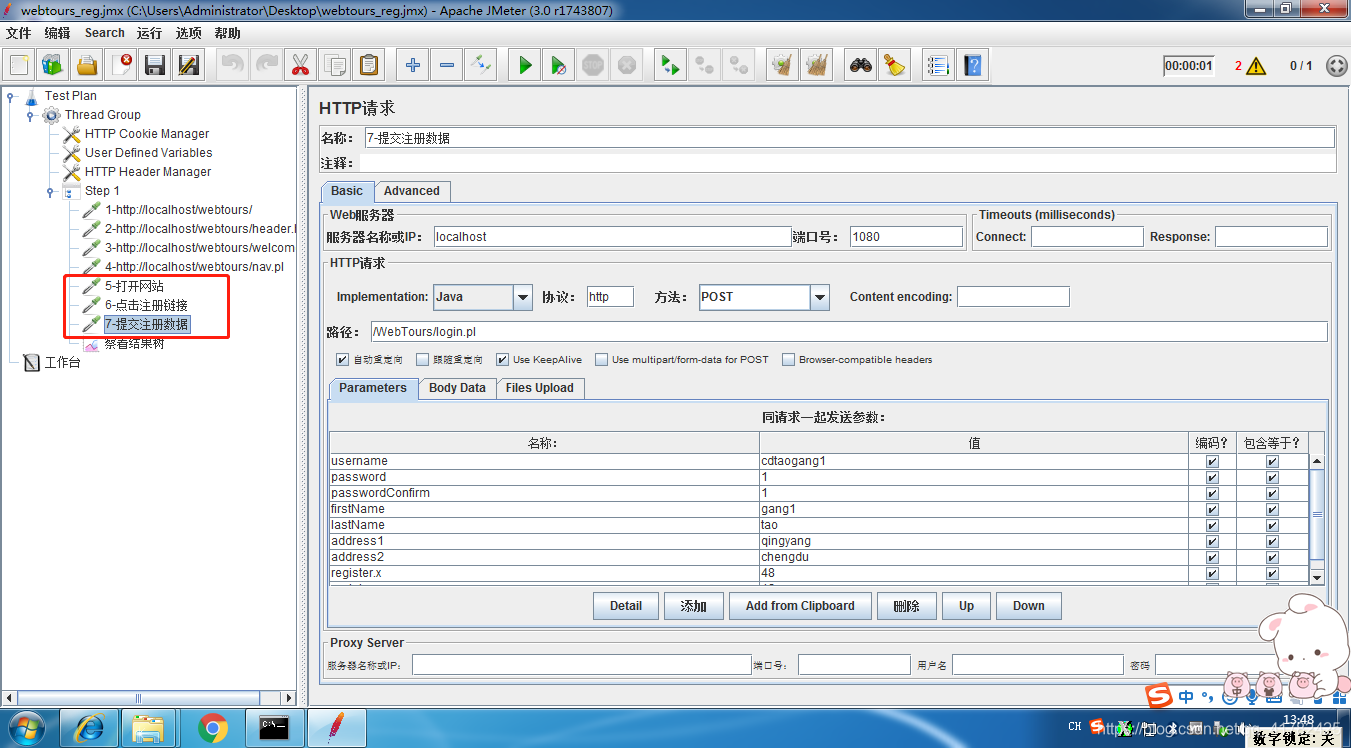The width and height of the screenshot is (1351, 748).
Task: Toggle 包含等于 checkbox for password row
Action: point(1272,477)
